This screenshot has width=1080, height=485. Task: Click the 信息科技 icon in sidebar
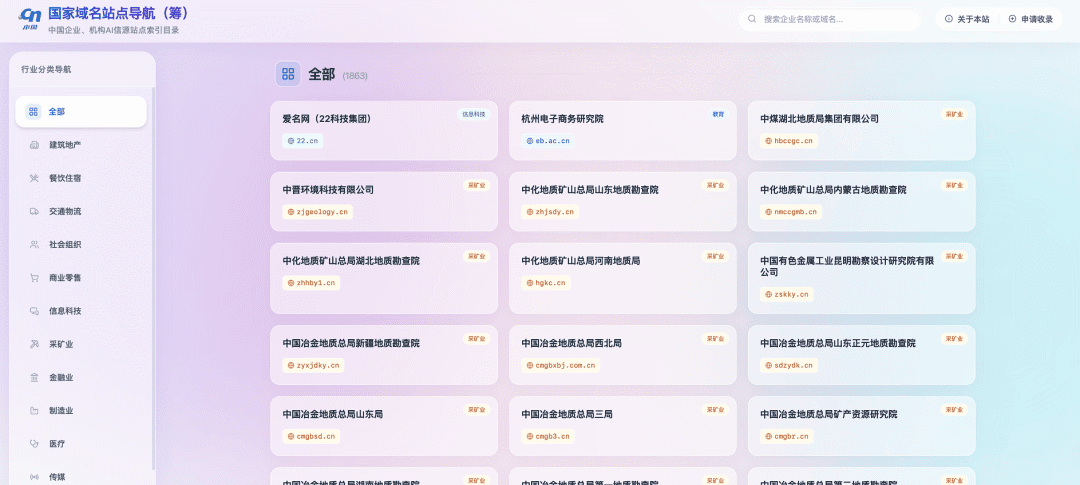[34, 311]
